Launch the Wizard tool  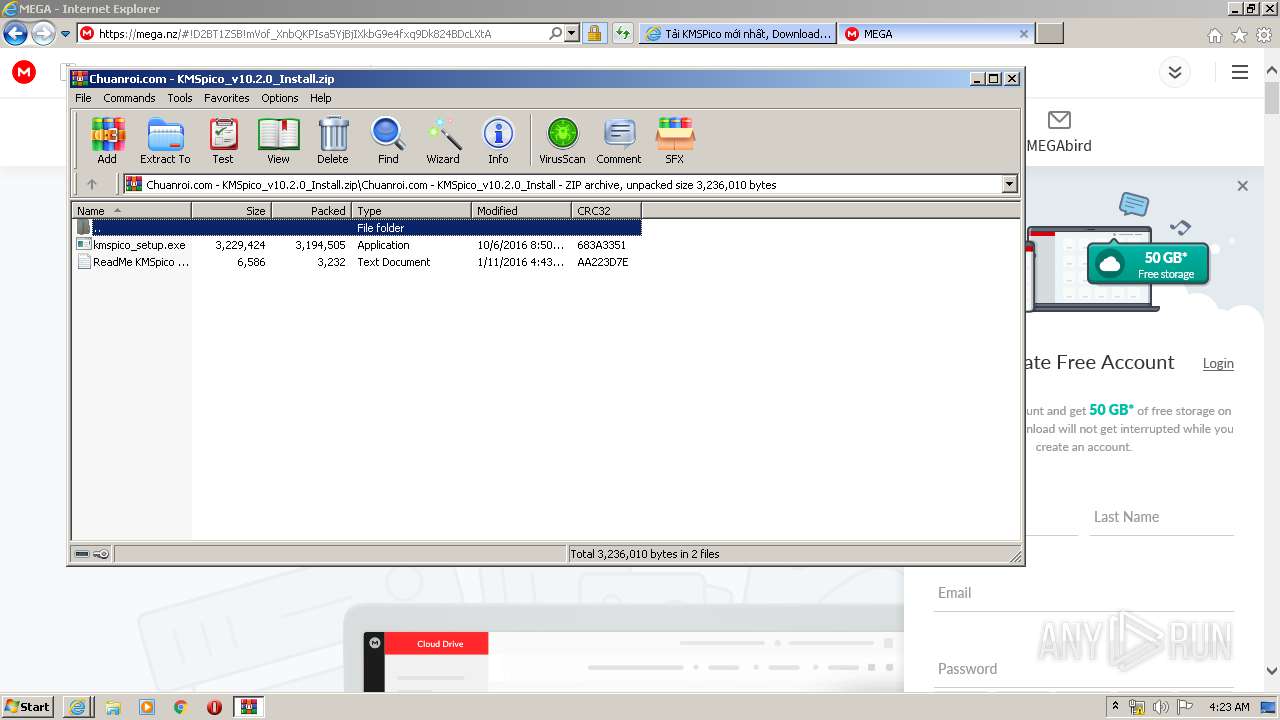443,140
